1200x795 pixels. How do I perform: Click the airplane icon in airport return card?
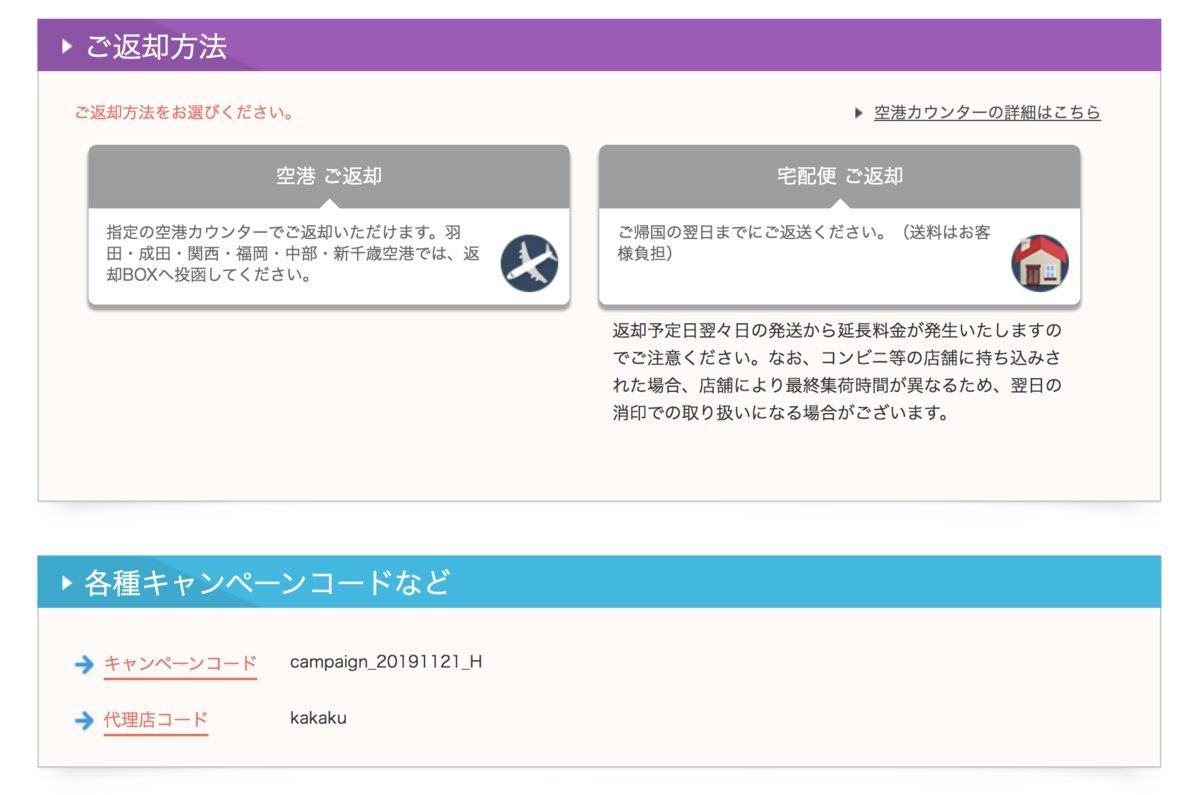point(529,263)
